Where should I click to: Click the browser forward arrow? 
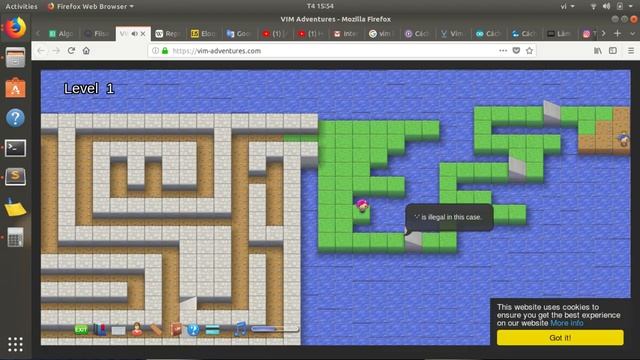56,51
